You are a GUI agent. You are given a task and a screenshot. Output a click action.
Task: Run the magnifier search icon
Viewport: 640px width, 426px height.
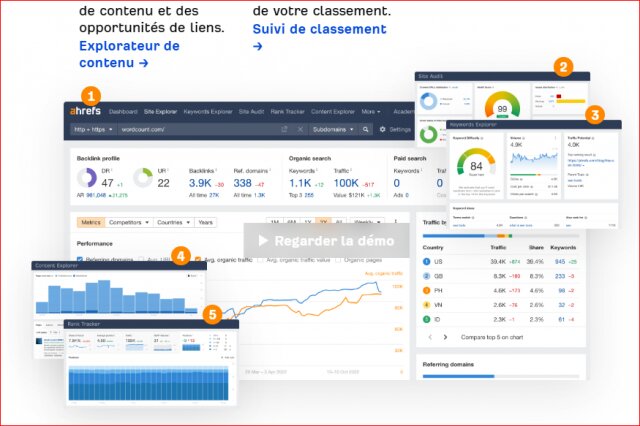[365, 129]
